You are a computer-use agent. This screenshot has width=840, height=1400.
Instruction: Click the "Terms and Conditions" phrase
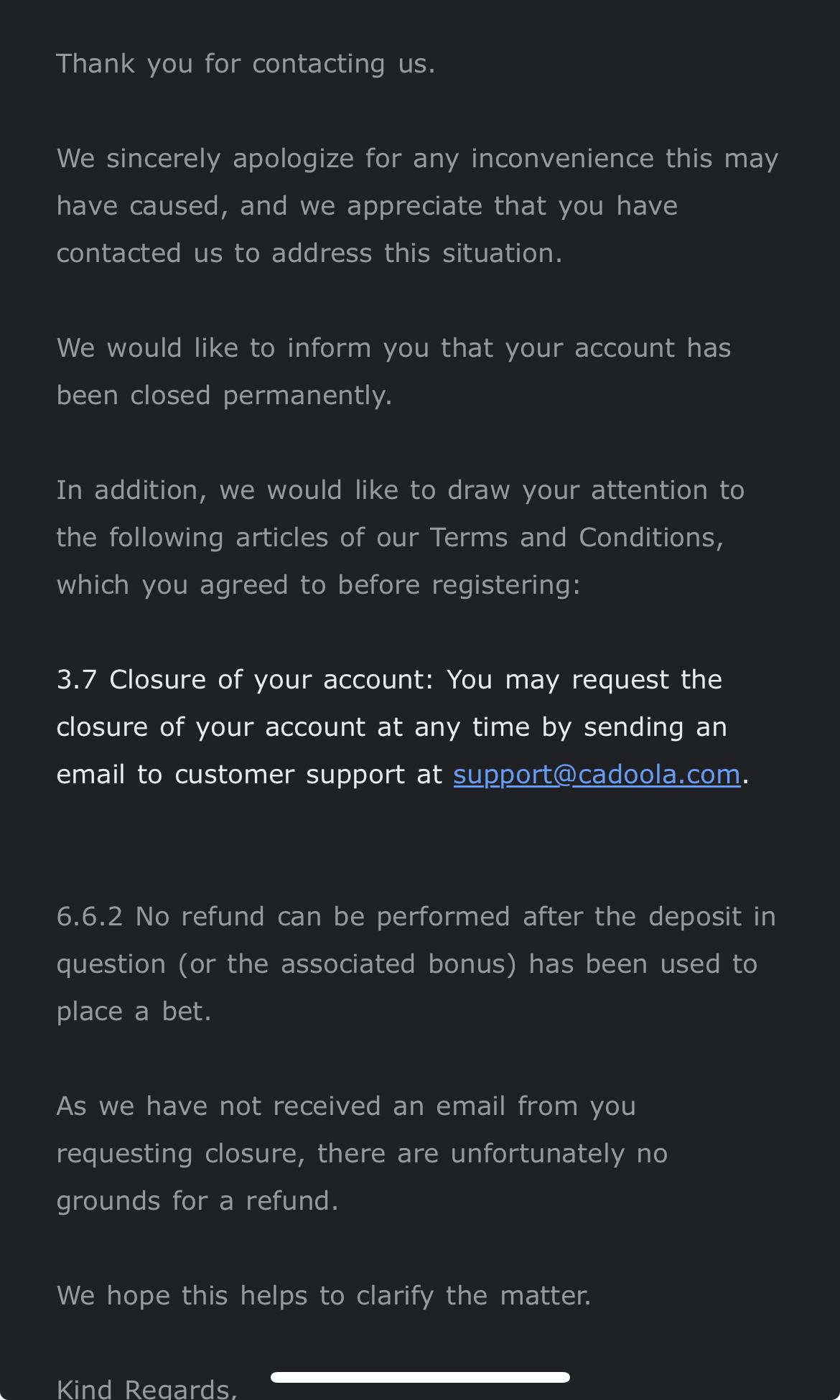[576, 538]
